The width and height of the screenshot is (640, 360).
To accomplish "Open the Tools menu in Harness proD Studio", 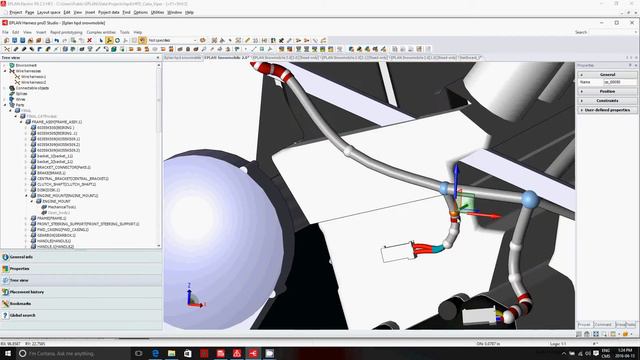I will click(x=124, y=32).
